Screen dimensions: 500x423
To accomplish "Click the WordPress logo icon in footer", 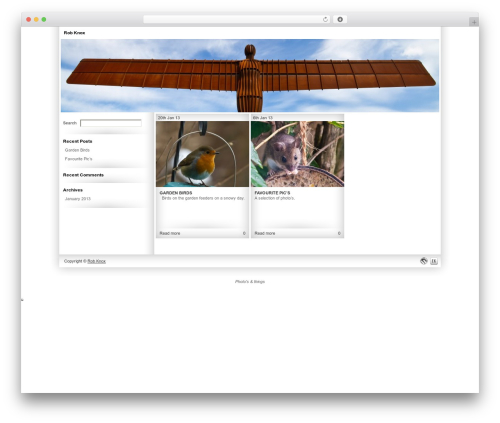I will click(424, 261).
